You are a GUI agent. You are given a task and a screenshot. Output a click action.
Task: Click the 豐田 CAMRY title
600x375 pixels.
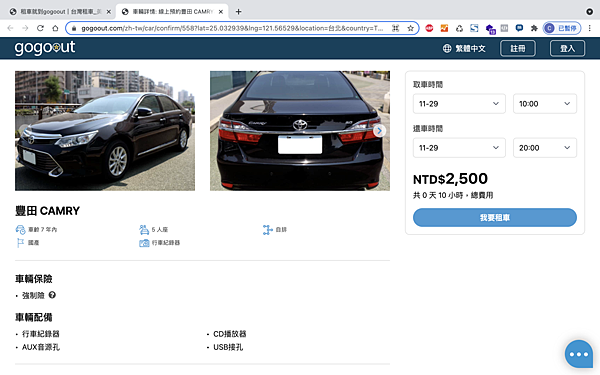(47, 211)
